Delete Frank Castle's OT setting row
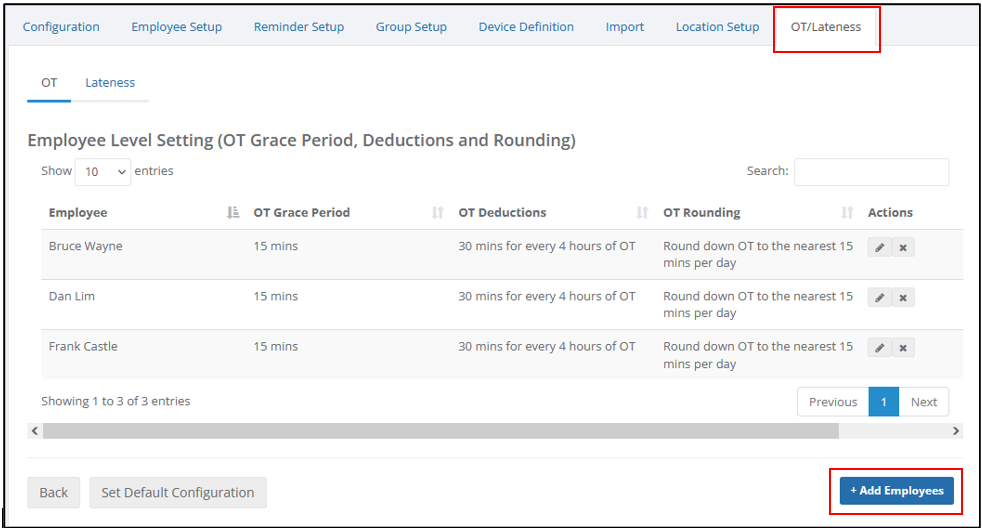Image resolution: width=982 pixels, height=528 pixels. pos(903,348)
